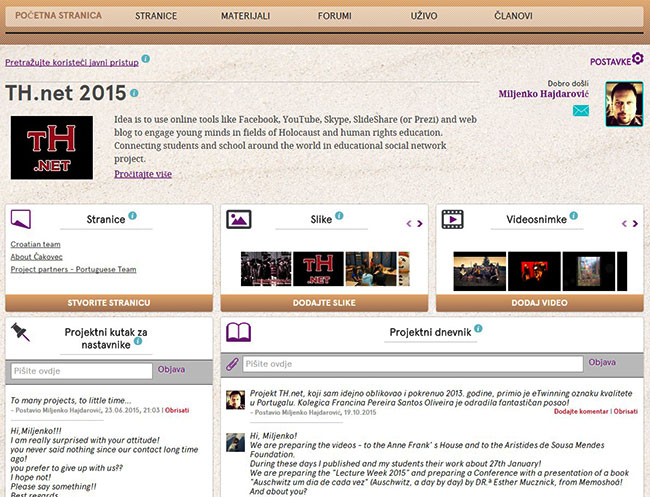Show next images with Slike right arrow

pyautogui.click(x=421, y=223)
